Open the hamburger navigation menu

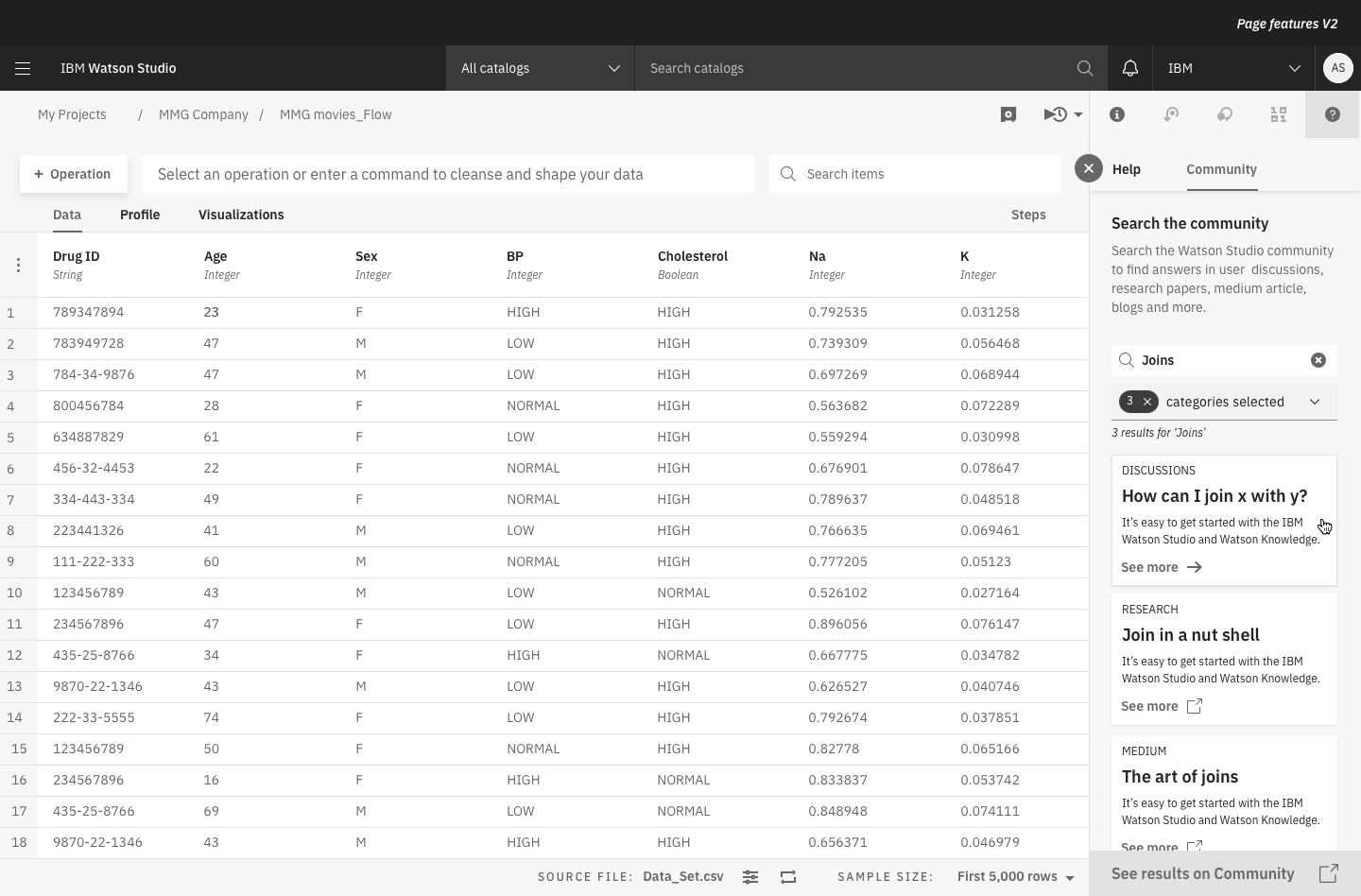(x=23, y=68)
